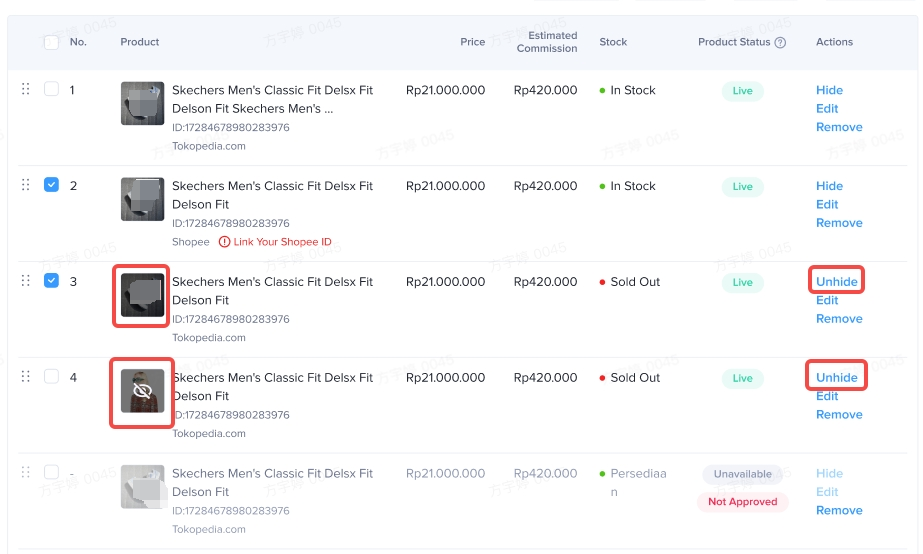Hide product 1 using the Hide link
The image size is (923, 554).
click(829, 90)
